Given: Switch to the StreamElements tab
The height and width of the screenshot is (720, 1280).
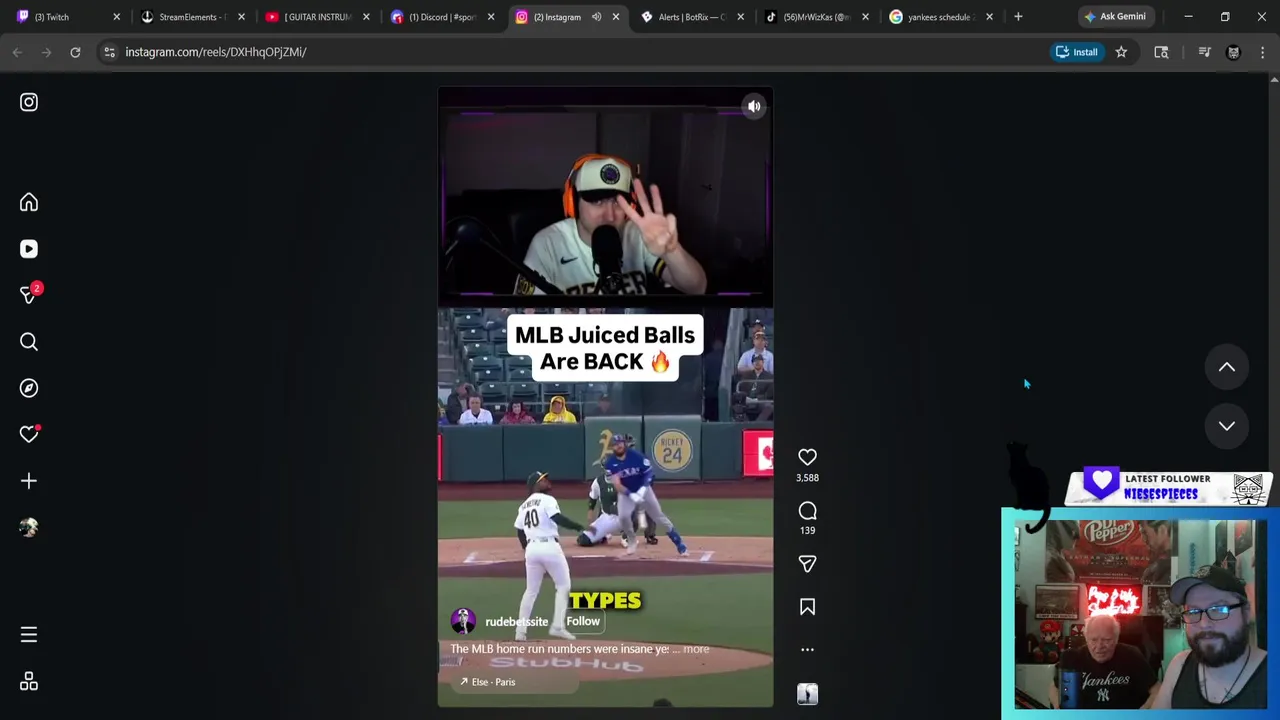Looking at the screenshot, I should pyautogui.click(x=190, y=17).
